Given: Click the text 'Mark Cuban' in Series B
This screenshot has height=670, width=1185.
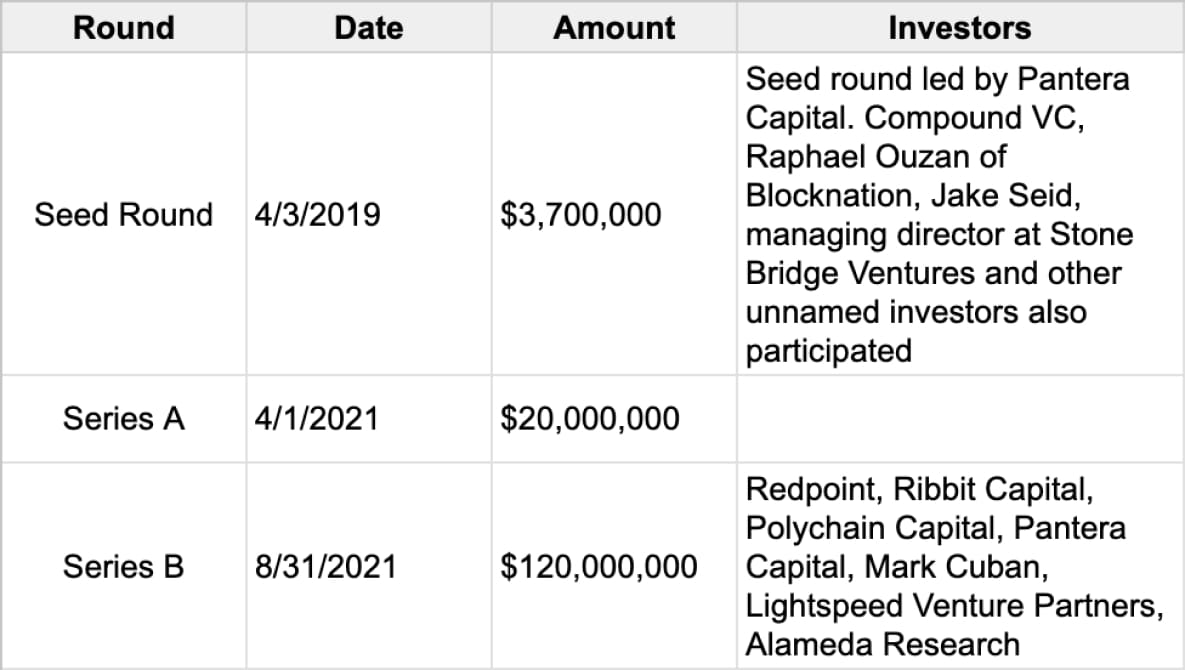Looking at the screenshot, I should [x=954, y=567].
